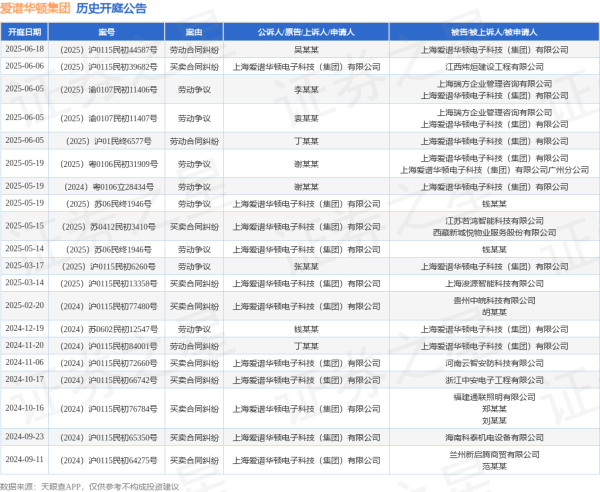Viewport: 600px width, 492px height.
Task: Click defendant 兰州新启腾商贸有限公司
Action: click(x=494, y=455)
